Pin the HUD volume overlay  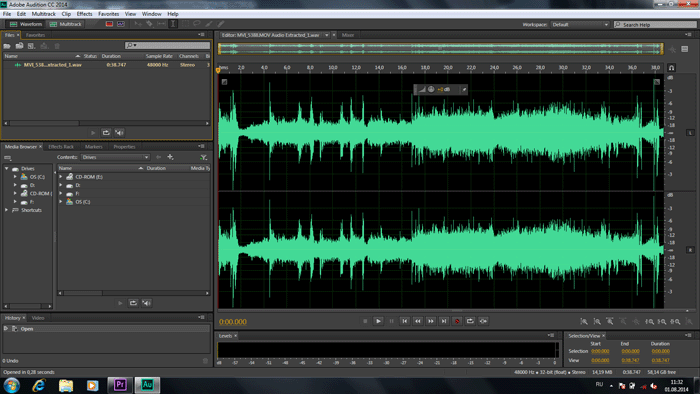[464, 89]
